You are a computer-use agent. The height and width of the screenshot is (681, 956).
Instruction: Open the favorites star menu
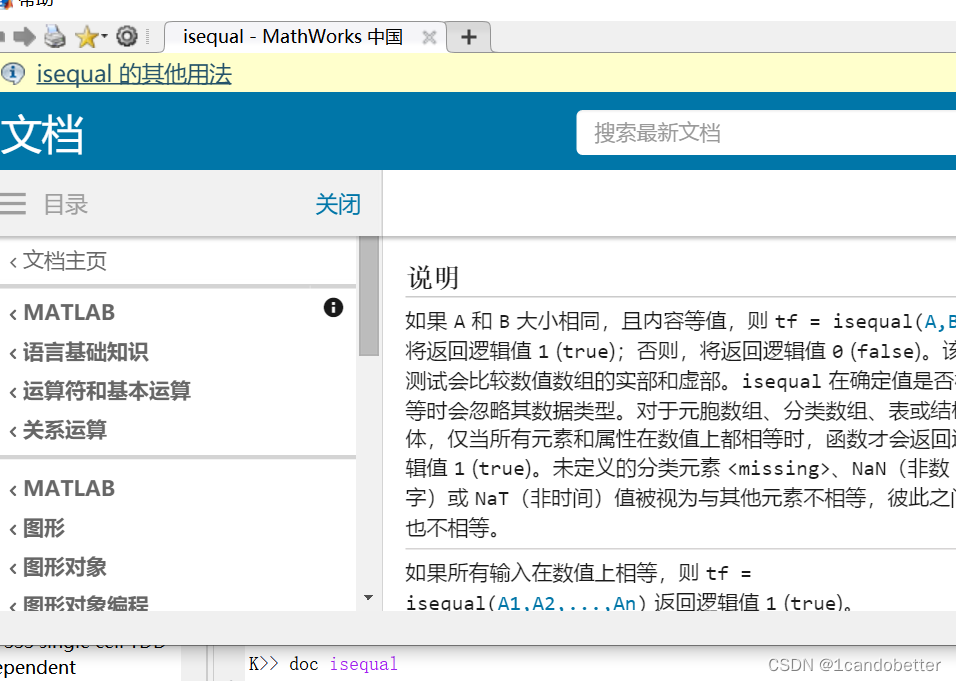tap(87, 37)
